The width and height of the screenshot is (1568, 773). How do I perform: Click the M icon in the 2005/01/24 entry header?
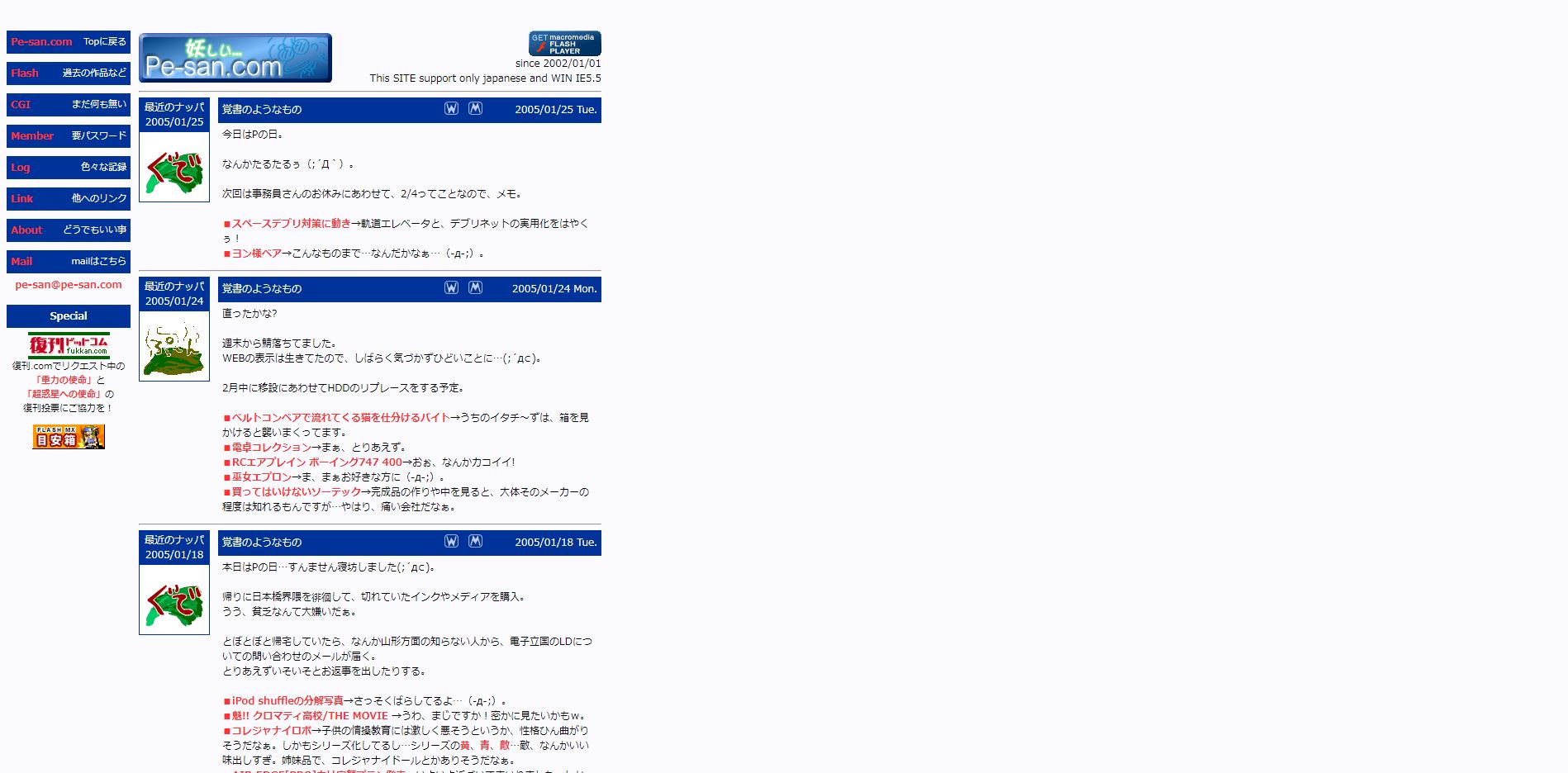(x=475, y=288)
